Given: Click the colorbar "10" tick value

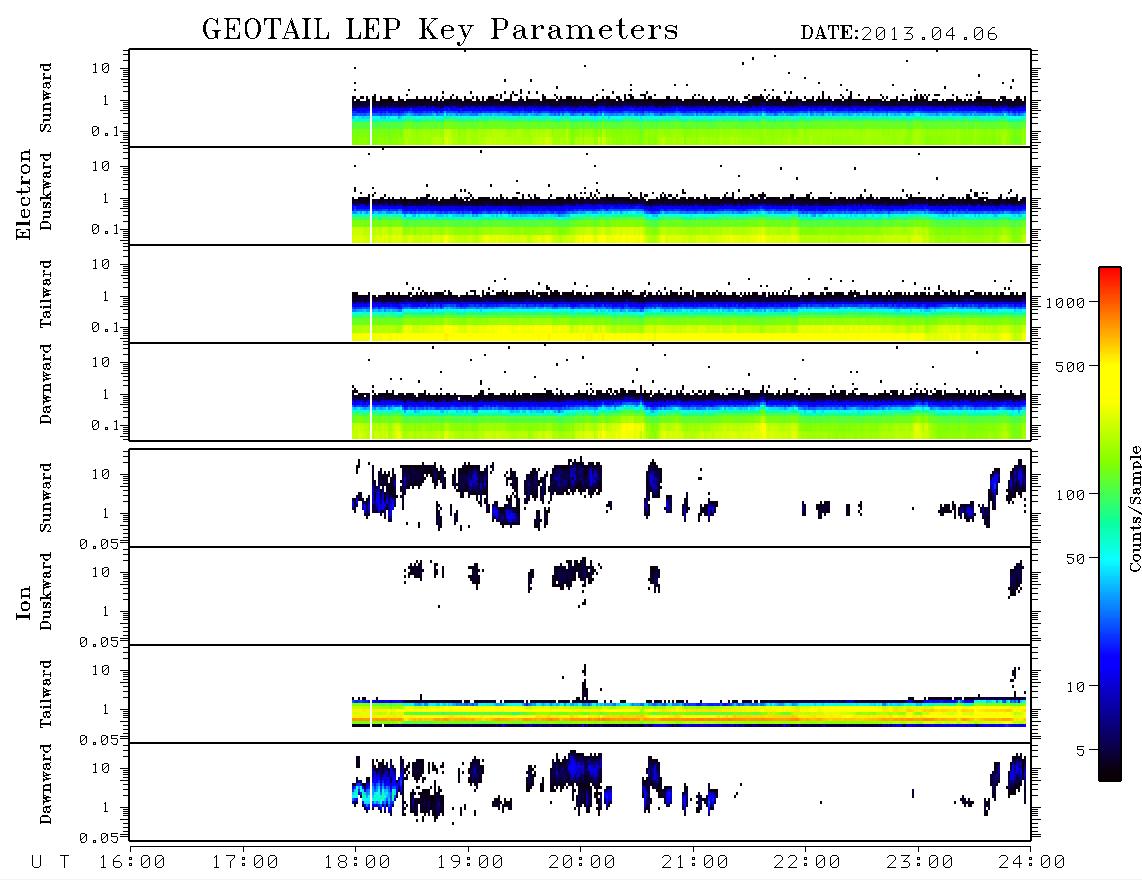Looking at the screenshot, I should click(1075, 688).
